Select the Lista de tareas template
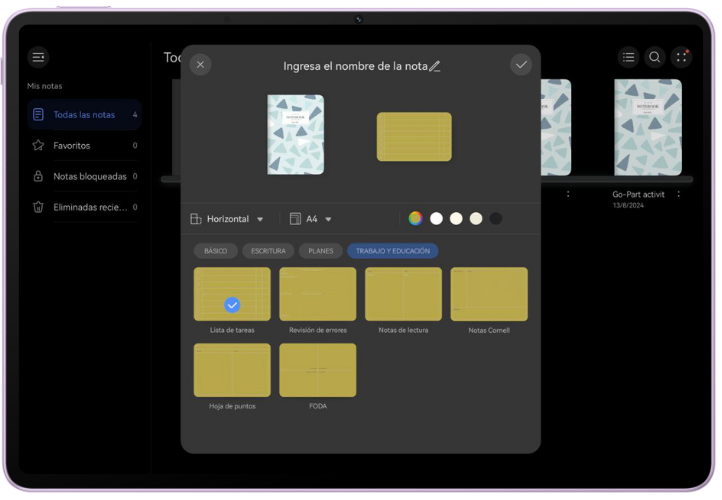 pyautogui.click(x=232, y=294)
